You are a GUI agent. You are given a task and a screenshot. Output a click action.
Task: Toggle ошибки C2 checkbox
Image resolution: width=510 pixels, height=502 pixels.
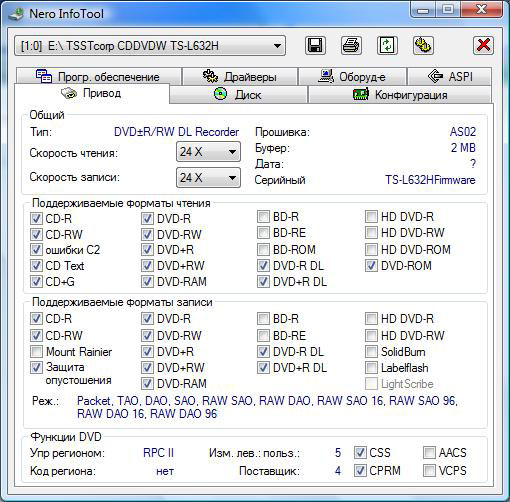tap(36, 250)
